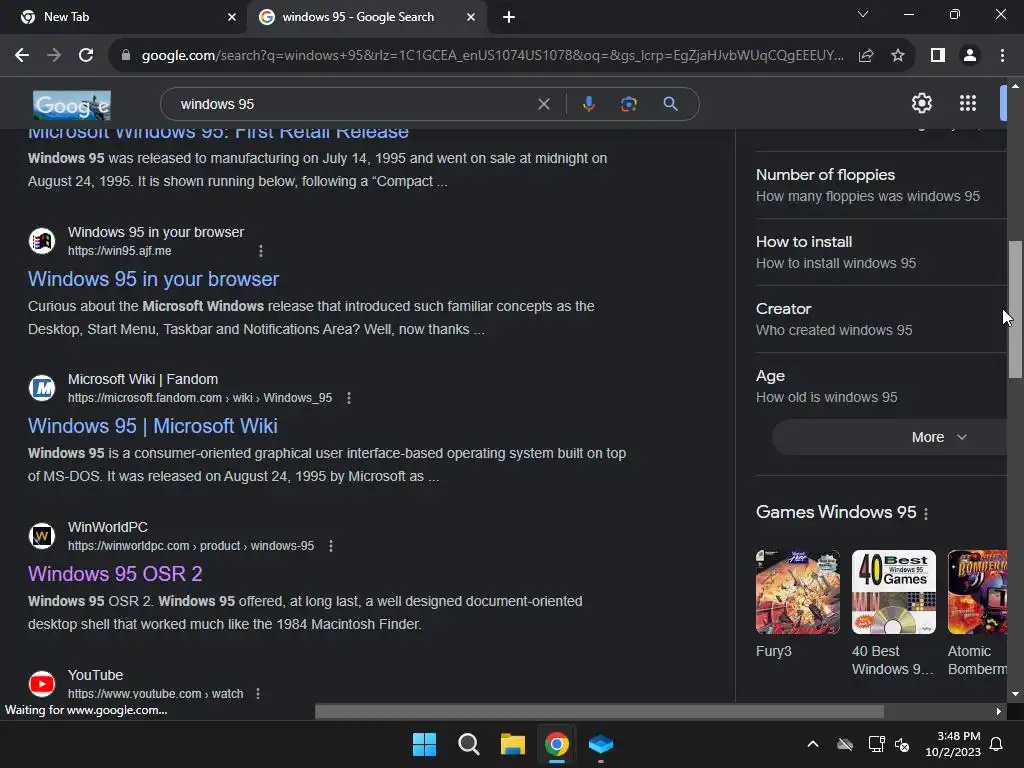This screenshot has width=1024, height=768.
Task: Open options for YouTube result
Action: [258, 694]
